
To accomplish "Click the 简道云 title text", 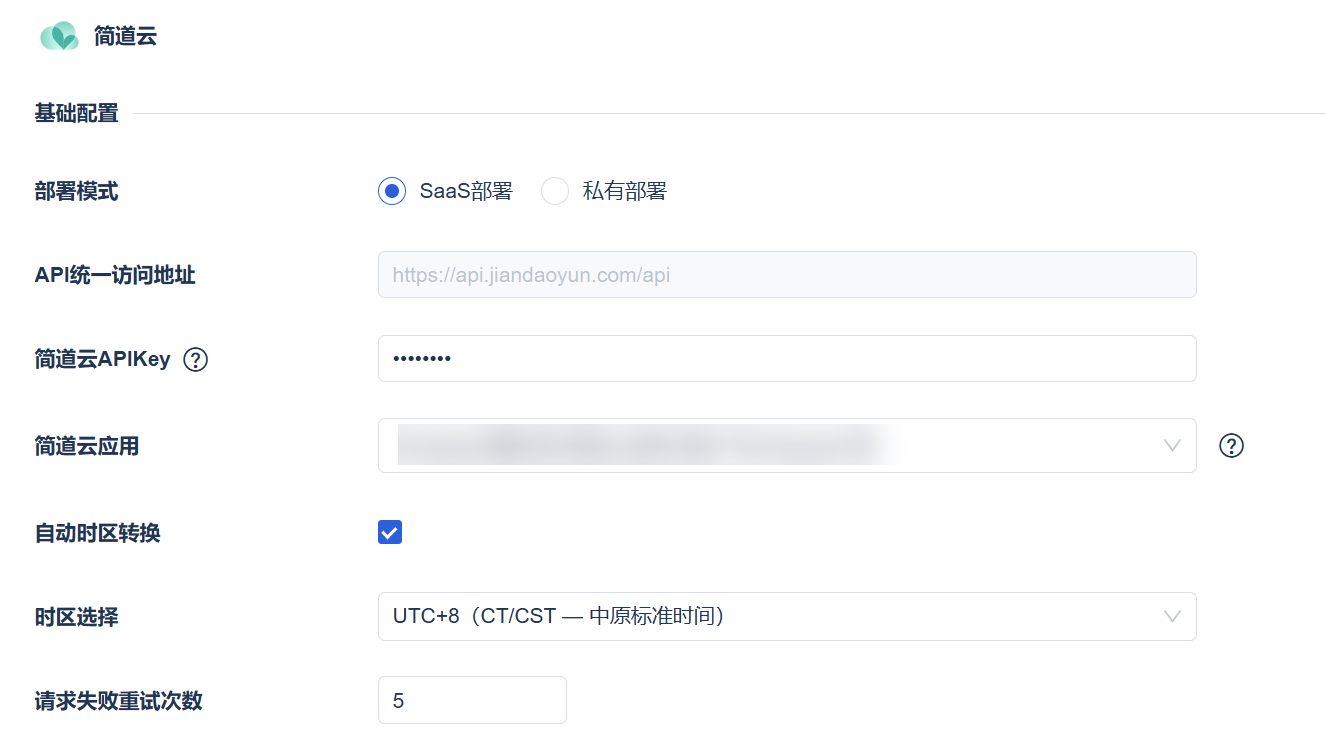I will point(126,37).
